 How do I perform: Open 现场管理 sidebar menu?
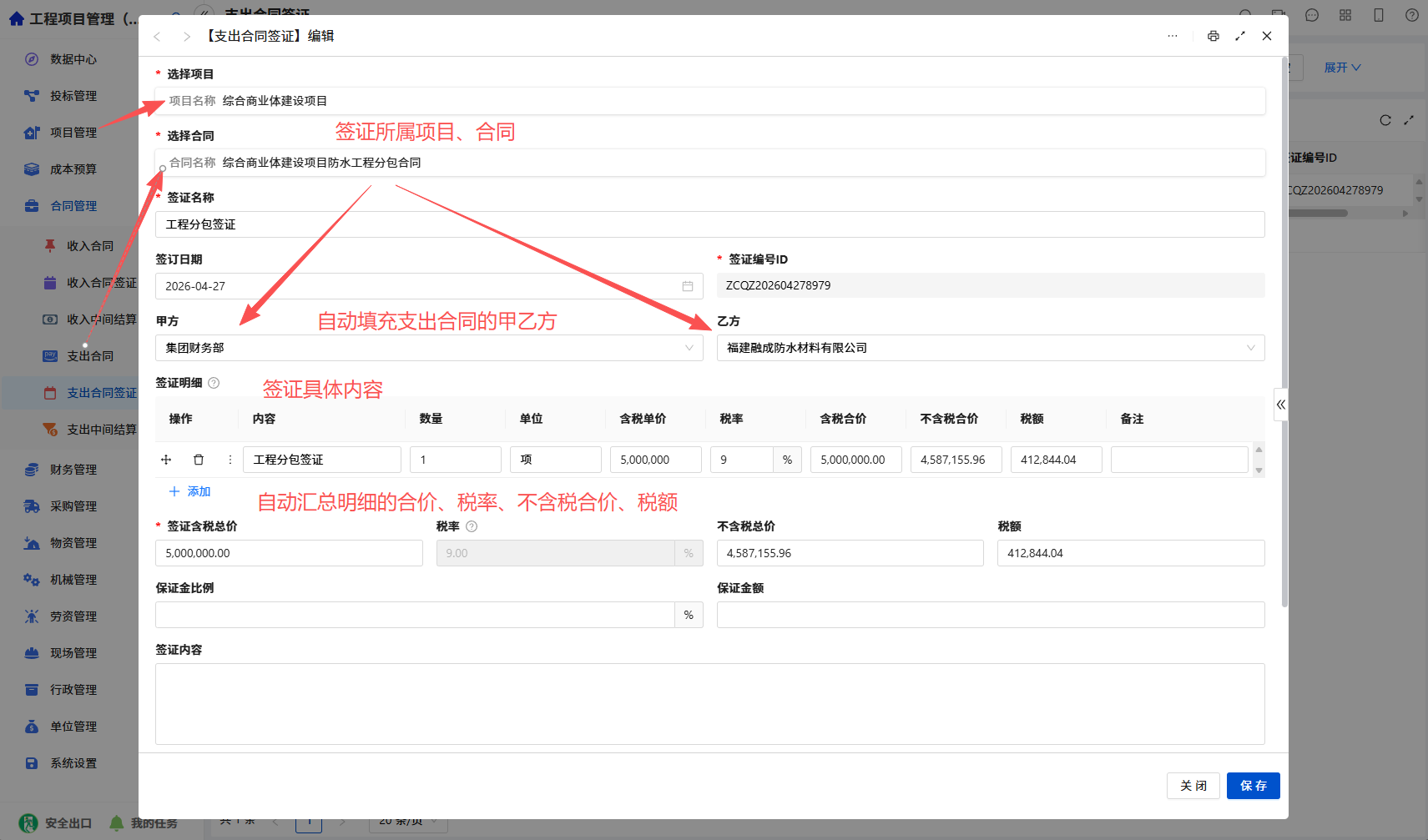coord(73,653)
